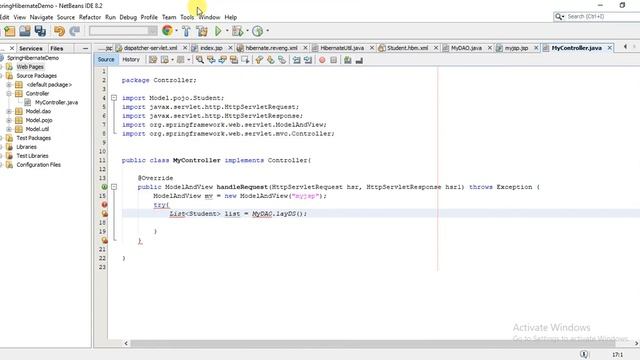Open the Services panel tab
Screen dimensions: 640x360
pyautogui.click(x=31, y=48)
